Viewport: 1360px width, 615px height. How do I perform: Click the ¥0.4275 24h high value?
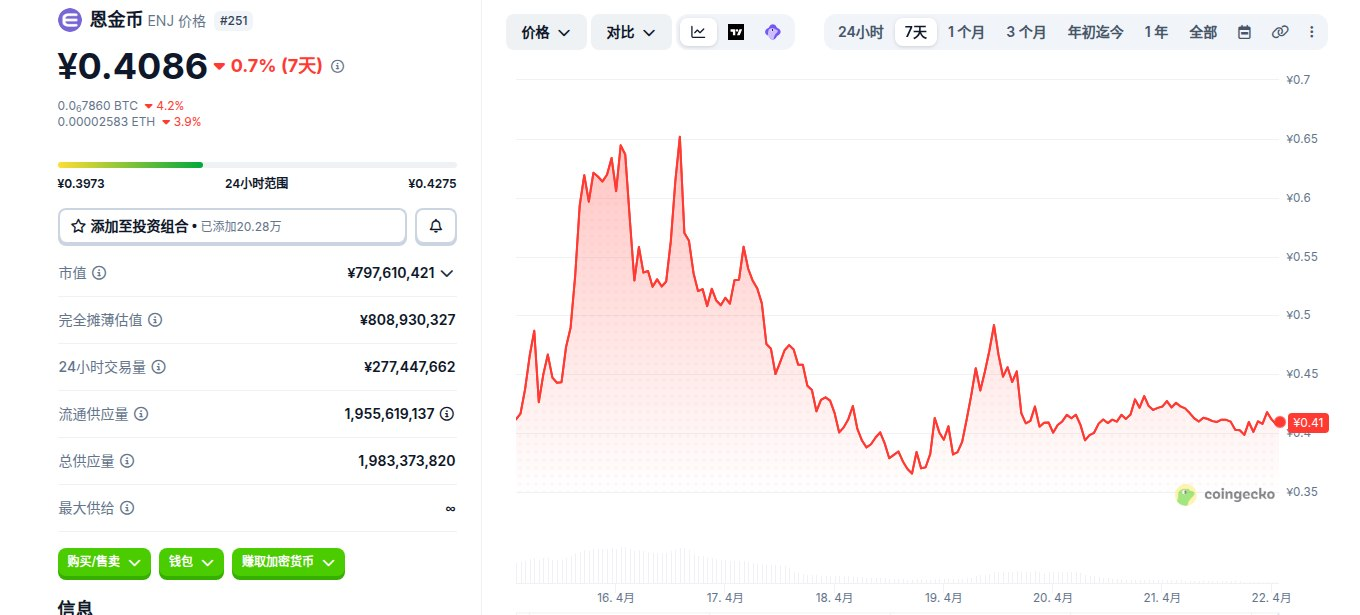[x=432, y=184]
